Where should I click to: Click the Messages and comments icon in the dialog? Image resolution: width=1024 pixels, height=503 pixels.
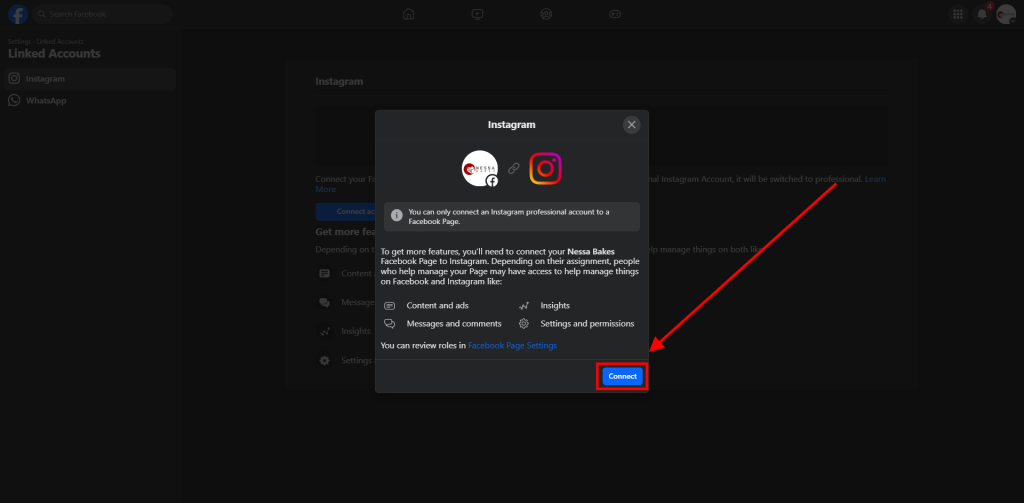[x=389, y=323]
